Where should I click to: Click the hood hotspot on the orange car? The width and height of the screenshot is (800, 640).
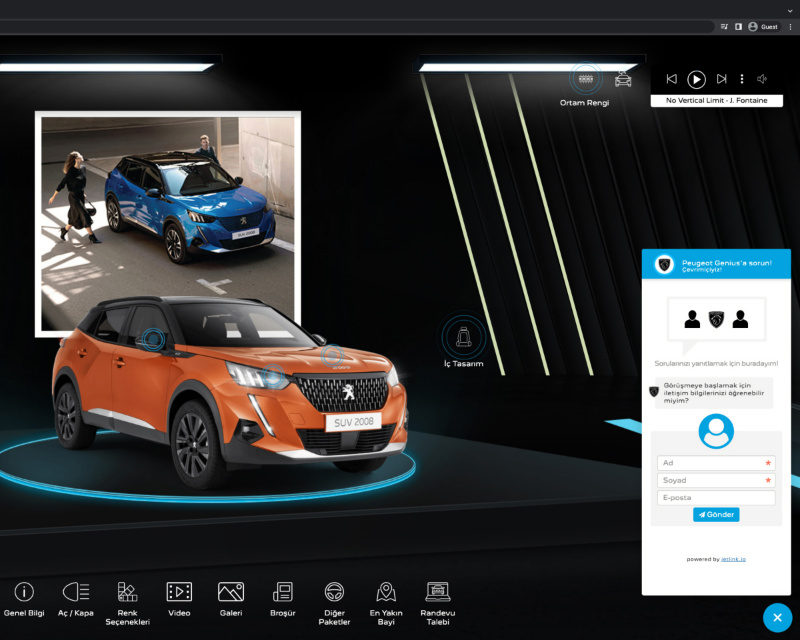pyautogui.click(x=332, y=355)
